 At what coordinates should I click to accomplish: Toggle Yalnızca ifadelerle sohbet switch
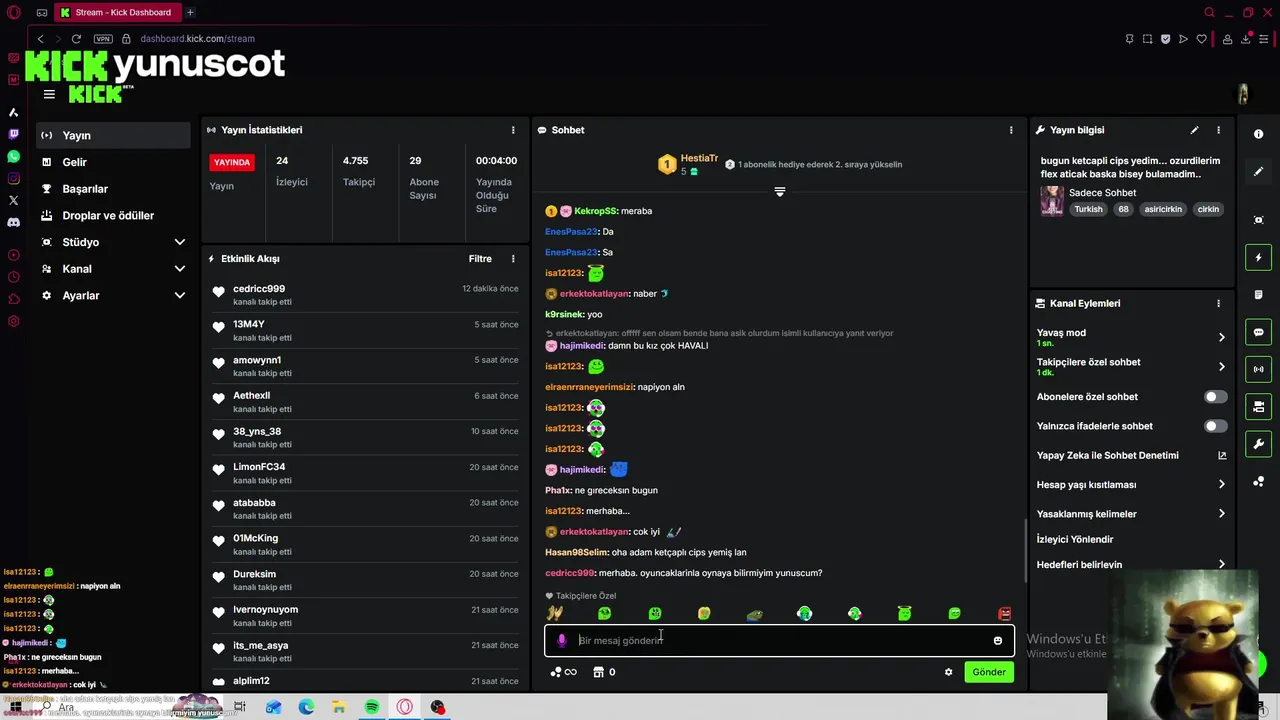click(x=1215, y=426)
